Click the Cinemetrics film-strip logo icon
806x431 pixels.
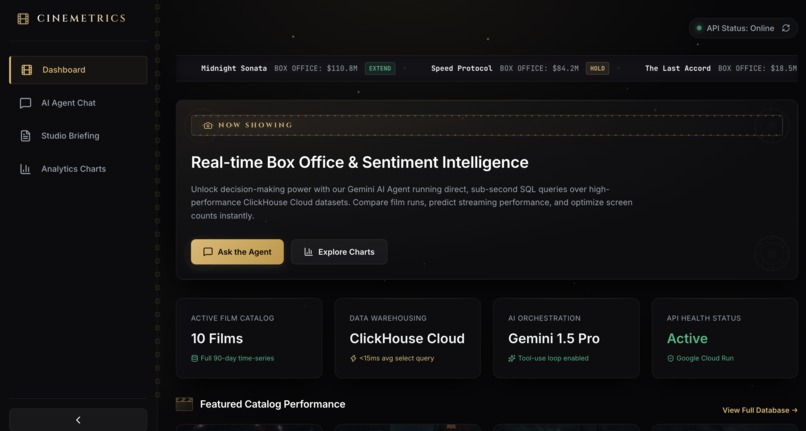click(23, 19)
